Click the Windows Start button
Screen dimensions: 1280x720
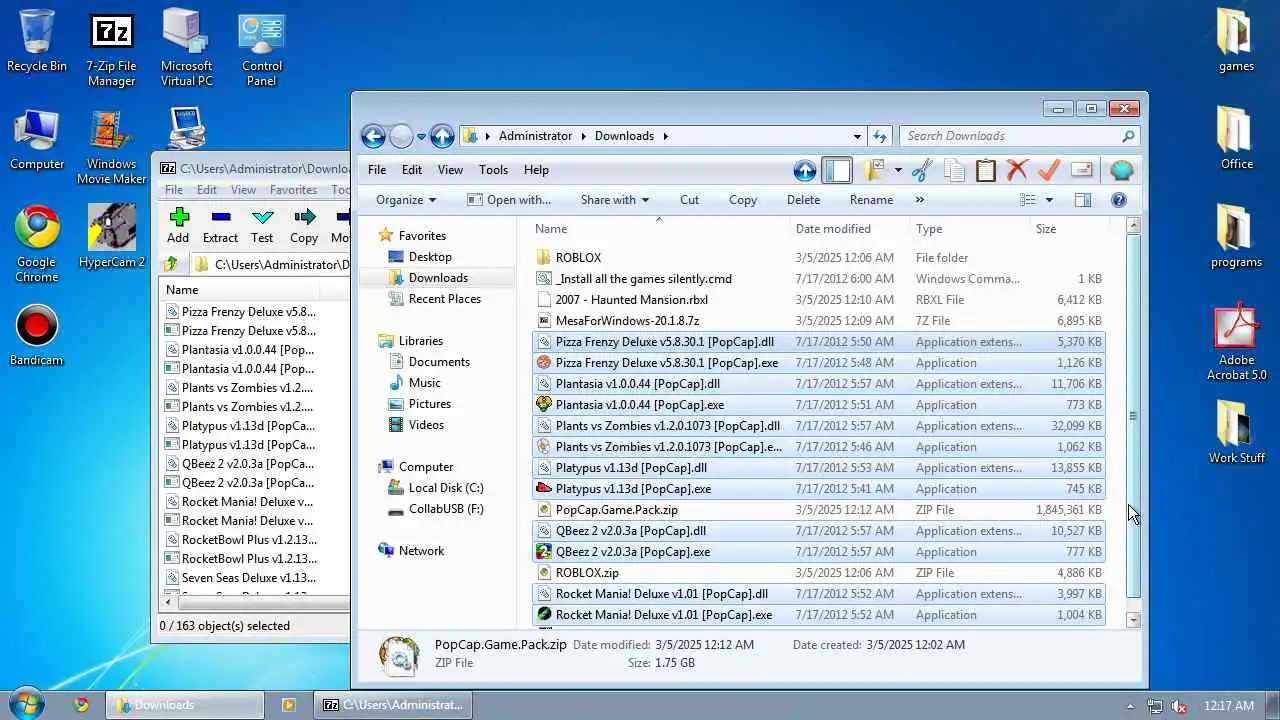pyautogui.click(x=26, y=703)
